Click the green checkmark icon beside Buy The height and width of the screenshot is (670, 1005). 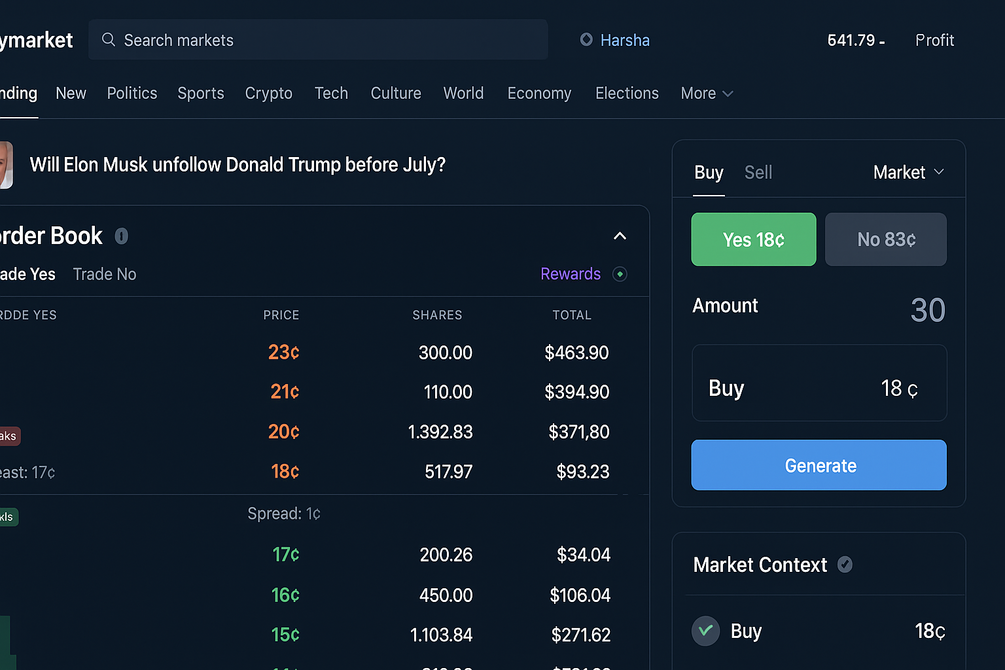[706, 631]
